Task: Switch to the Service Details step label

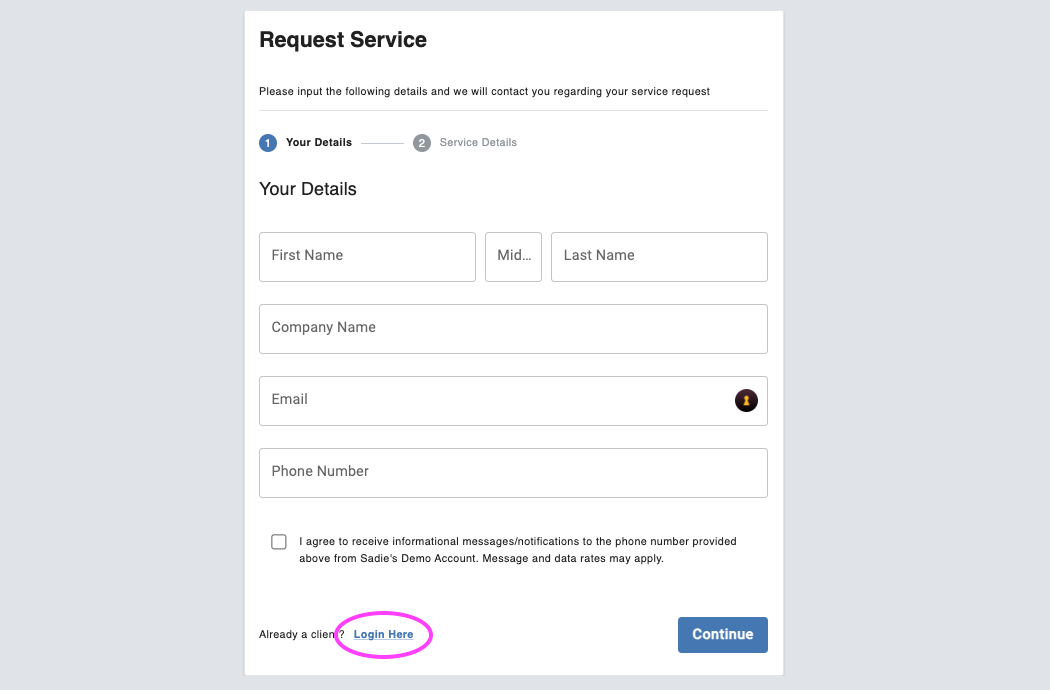Action: [478, 143]
